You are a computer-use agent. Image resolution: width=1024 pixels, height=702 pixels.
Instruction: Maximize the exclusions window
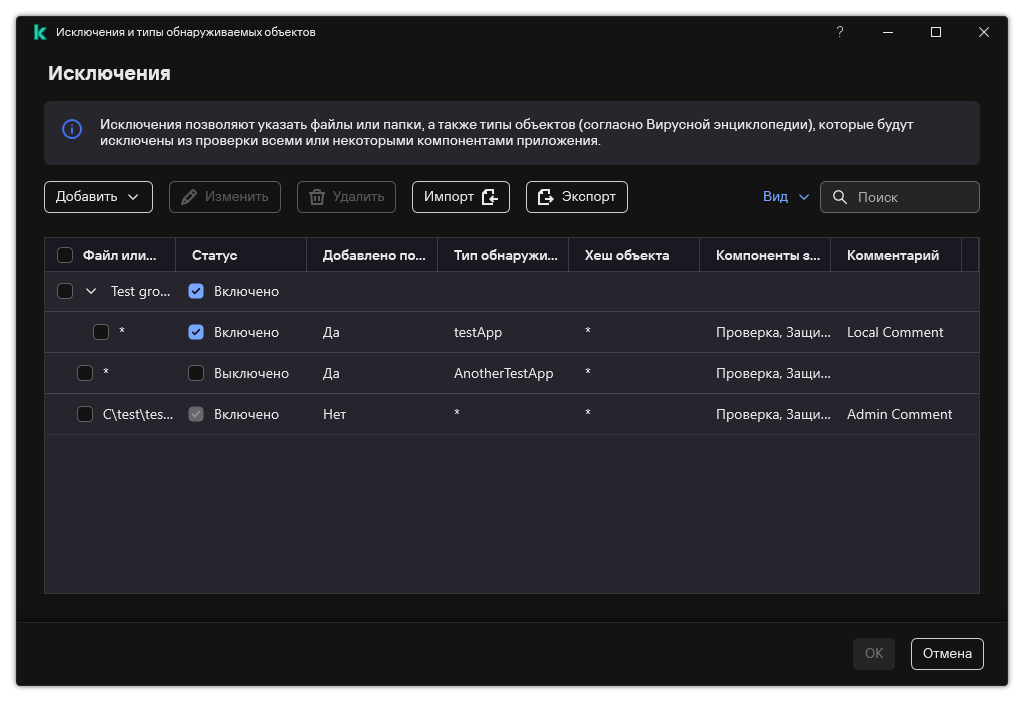(935, 32)
